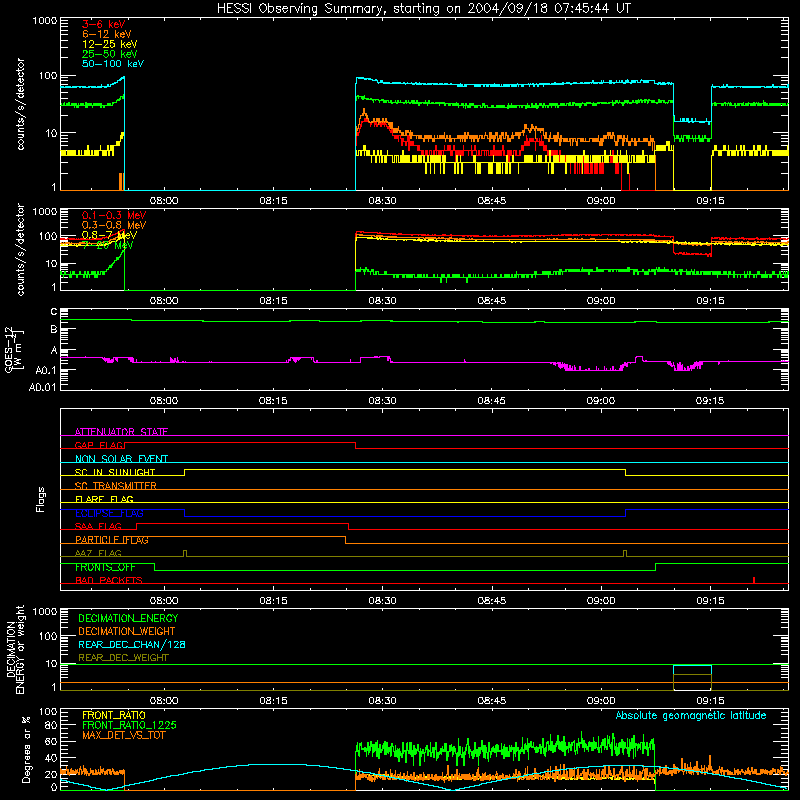800x800 pixels.
Task: Select the AAZ_FLAG label
Action: 98,553
